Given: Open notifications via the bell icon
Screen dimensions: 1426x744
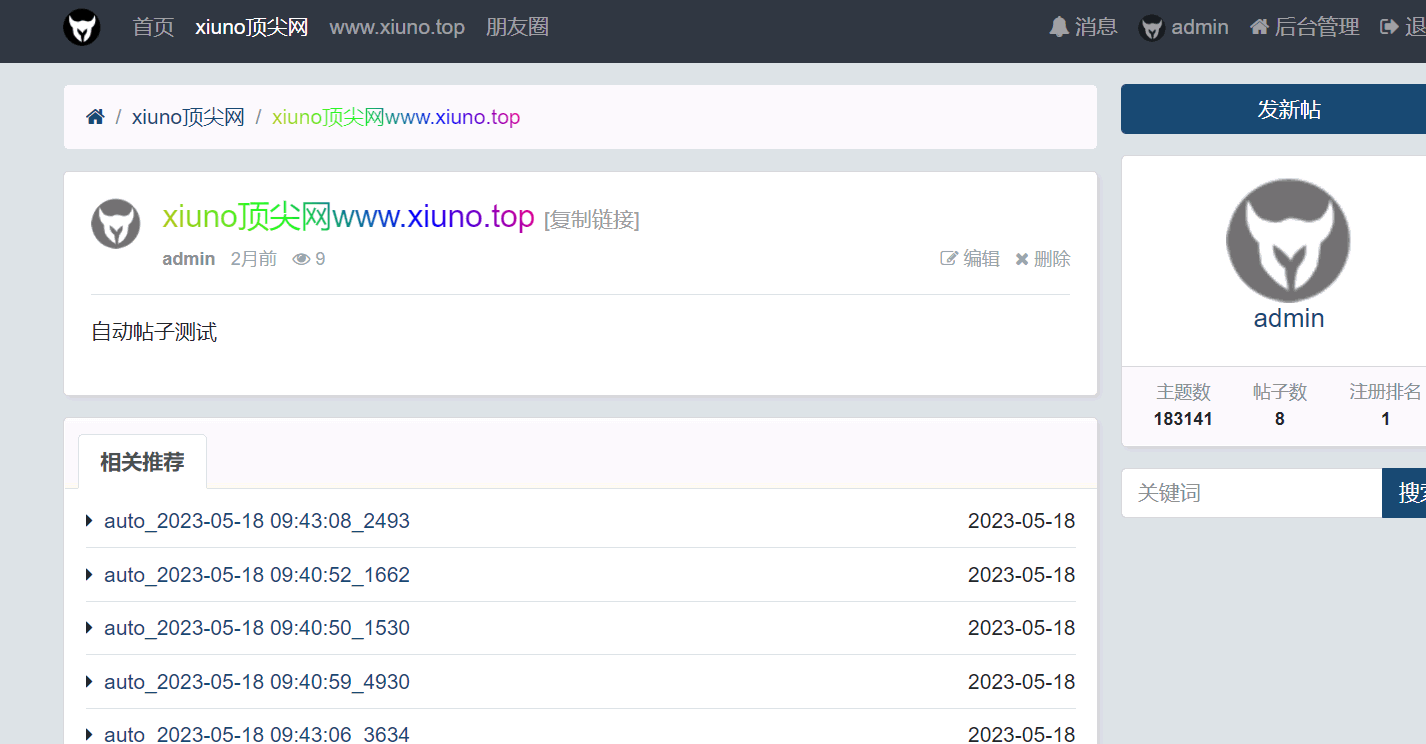Looking at the screenshot, I should point(1059,27).
